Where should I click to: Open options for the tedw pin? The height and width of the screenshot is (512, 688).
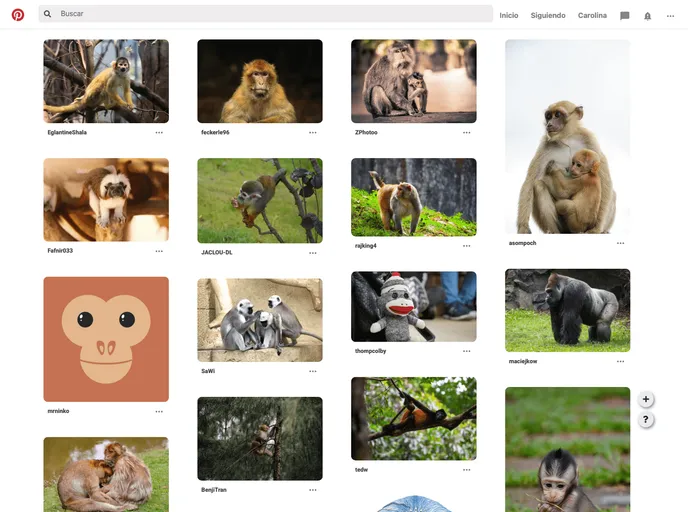(466, 469)
